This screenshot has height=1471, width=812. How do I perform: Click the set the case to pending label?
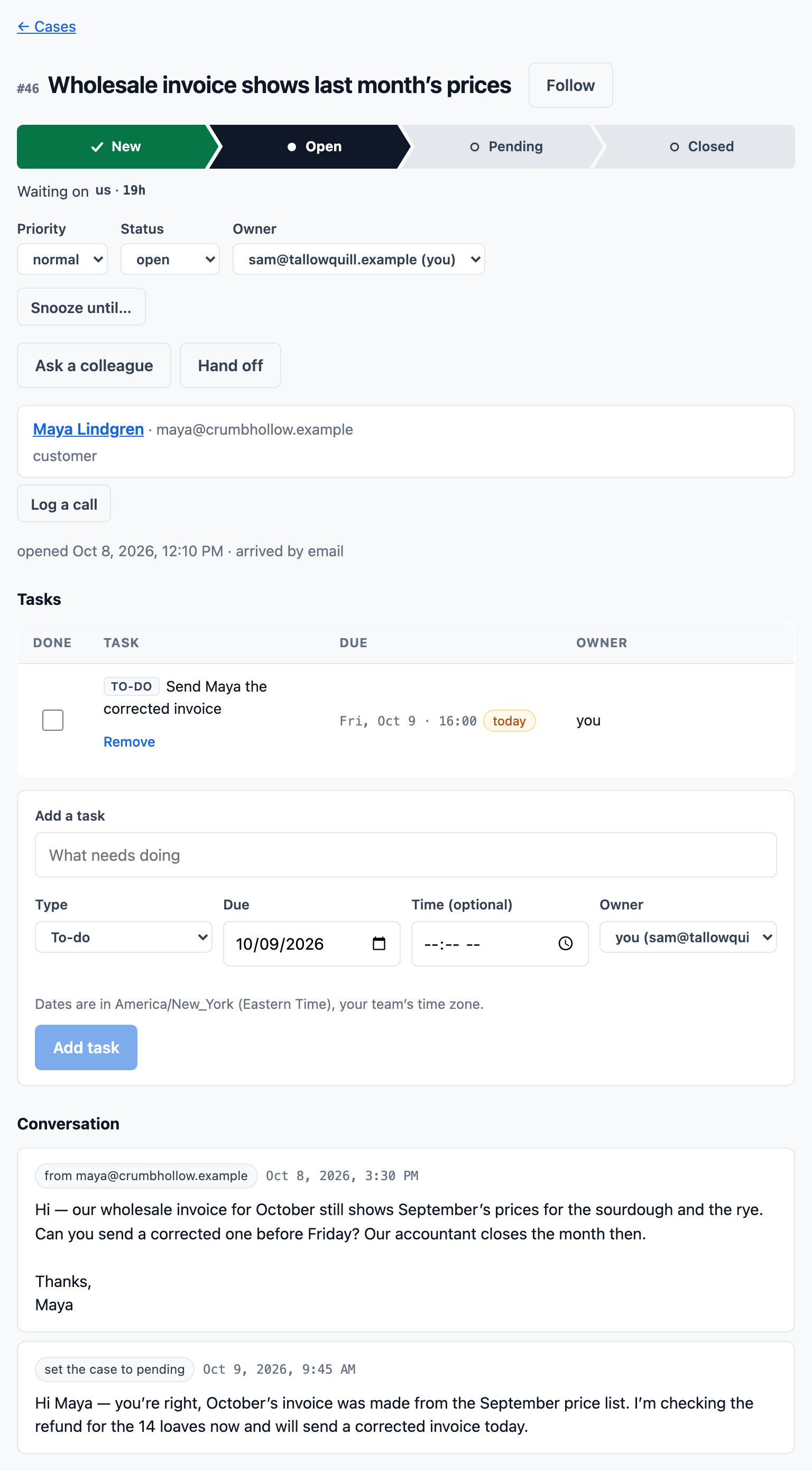pos(115,1369)
